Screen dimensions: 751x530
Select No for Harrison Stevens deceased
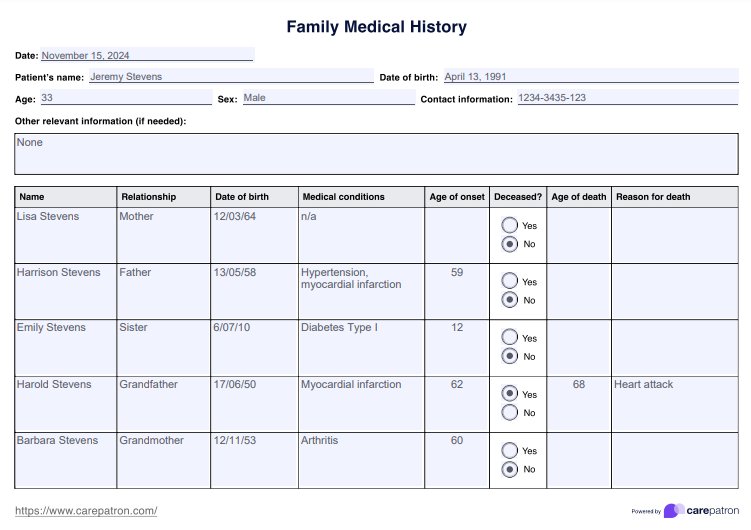tap(510, 299)
